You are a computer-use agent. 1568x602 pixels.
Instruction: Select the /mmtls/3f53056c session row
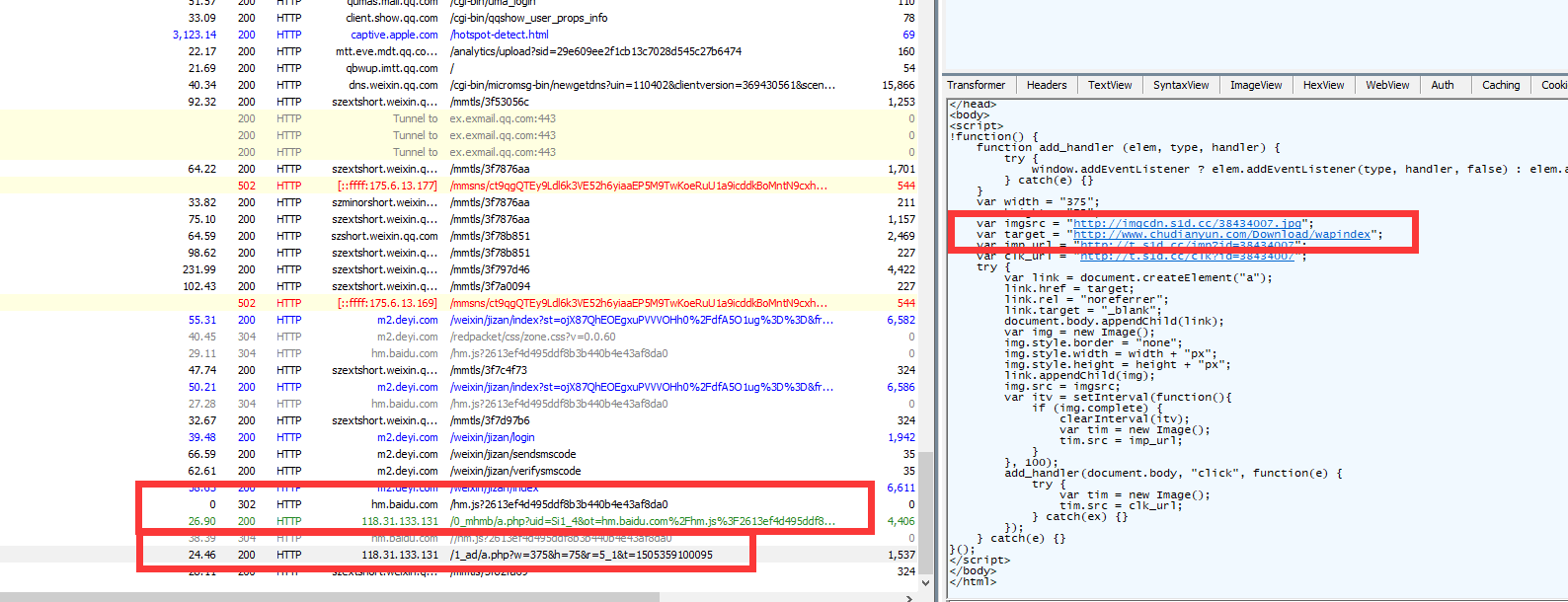[459, 102]
